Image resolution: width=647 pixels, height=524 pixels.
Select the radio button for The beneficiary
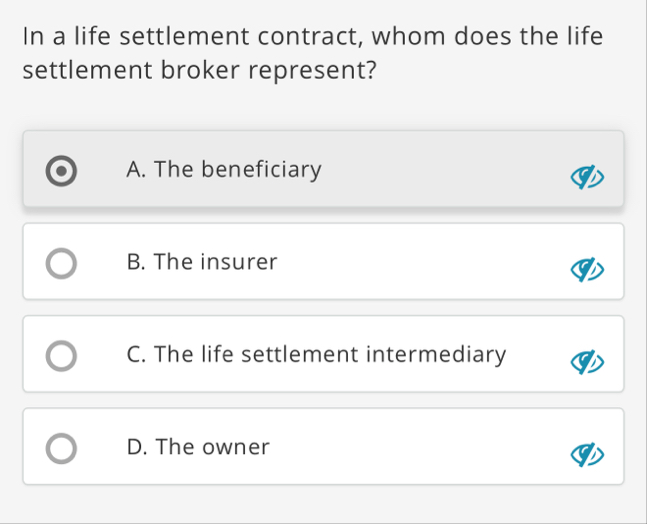[61, 171]
